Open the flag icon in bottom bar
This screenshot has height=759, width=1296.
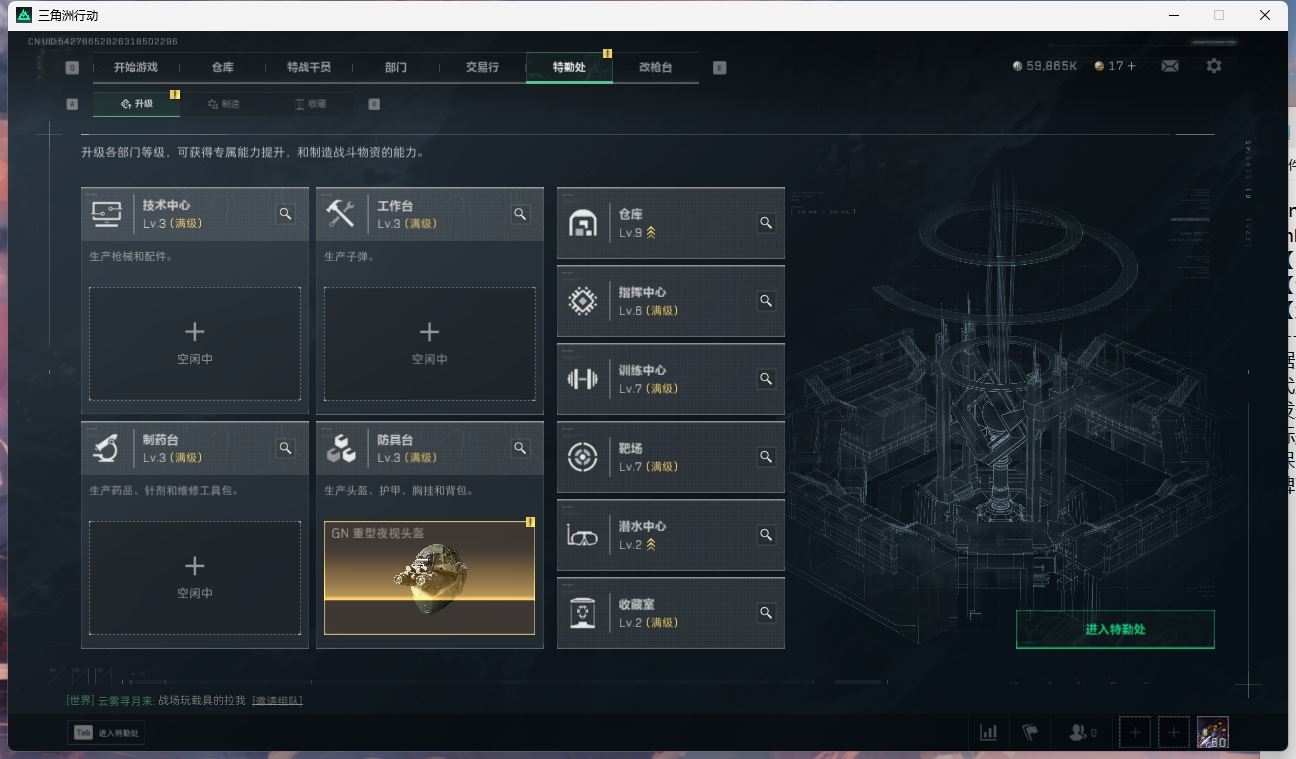[x=1030, y=732]
